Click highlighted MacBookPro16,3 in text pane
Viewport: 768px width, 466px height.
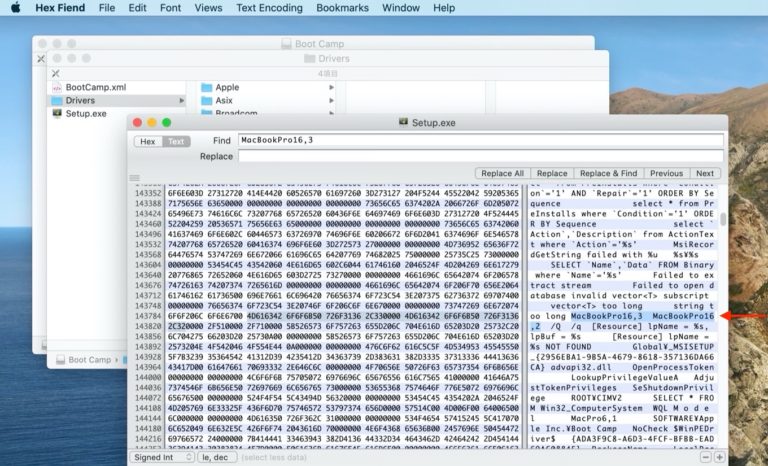point(607,316)
